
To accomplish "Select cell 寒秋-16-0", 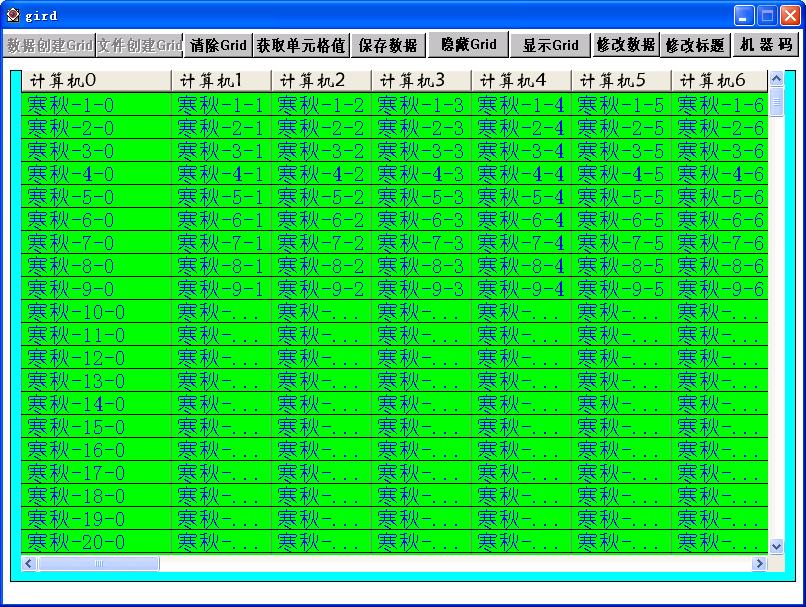I will (96, 450).
